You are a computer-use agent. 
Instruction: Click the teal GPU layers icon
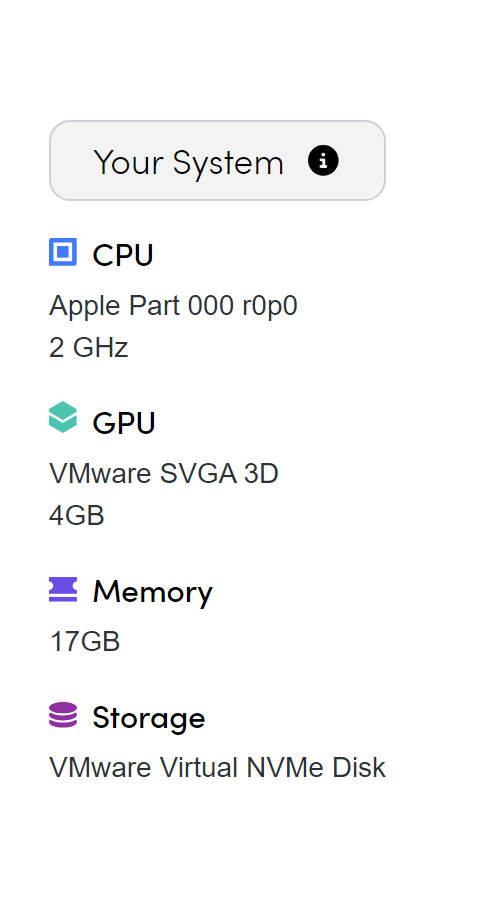(63, 417)
